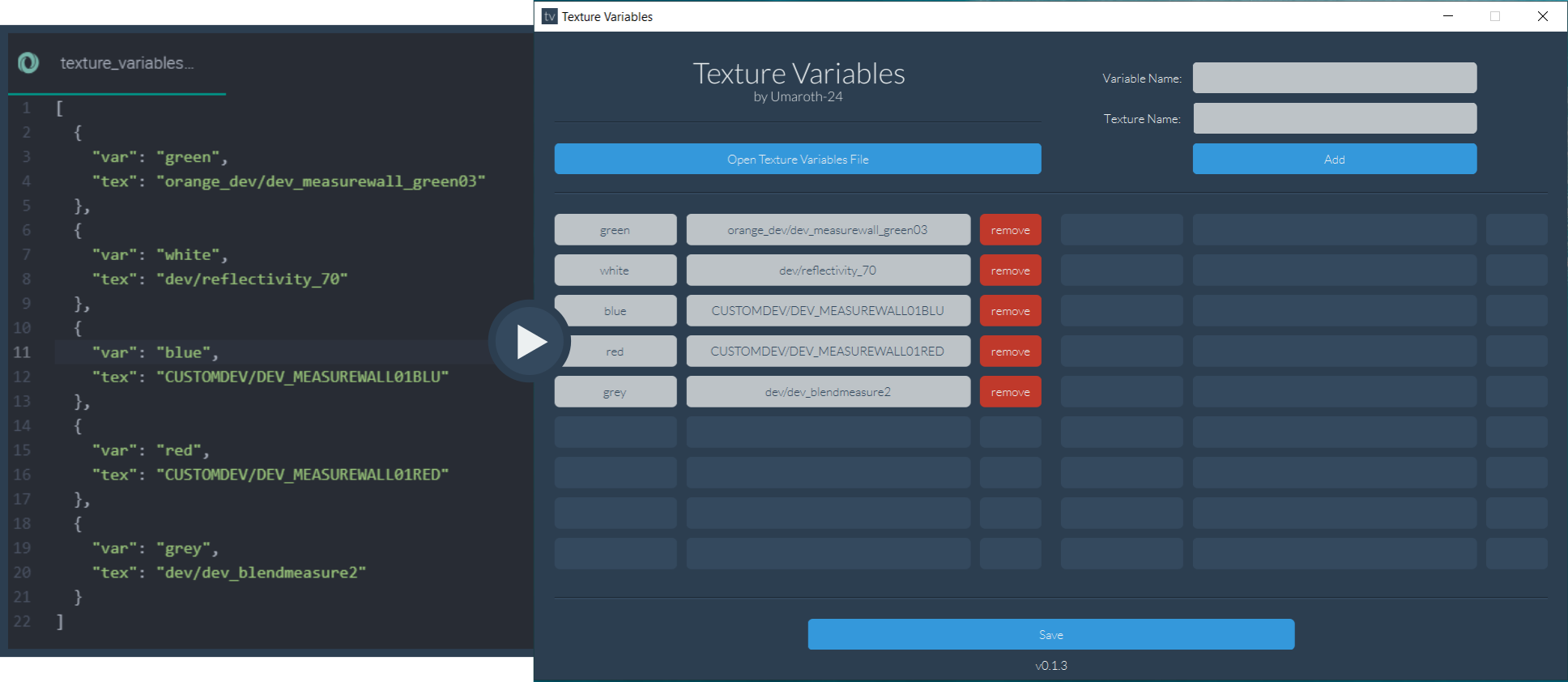Remove the grey variable row
The image size is (1568, 682).
[x=1011, y=391]
